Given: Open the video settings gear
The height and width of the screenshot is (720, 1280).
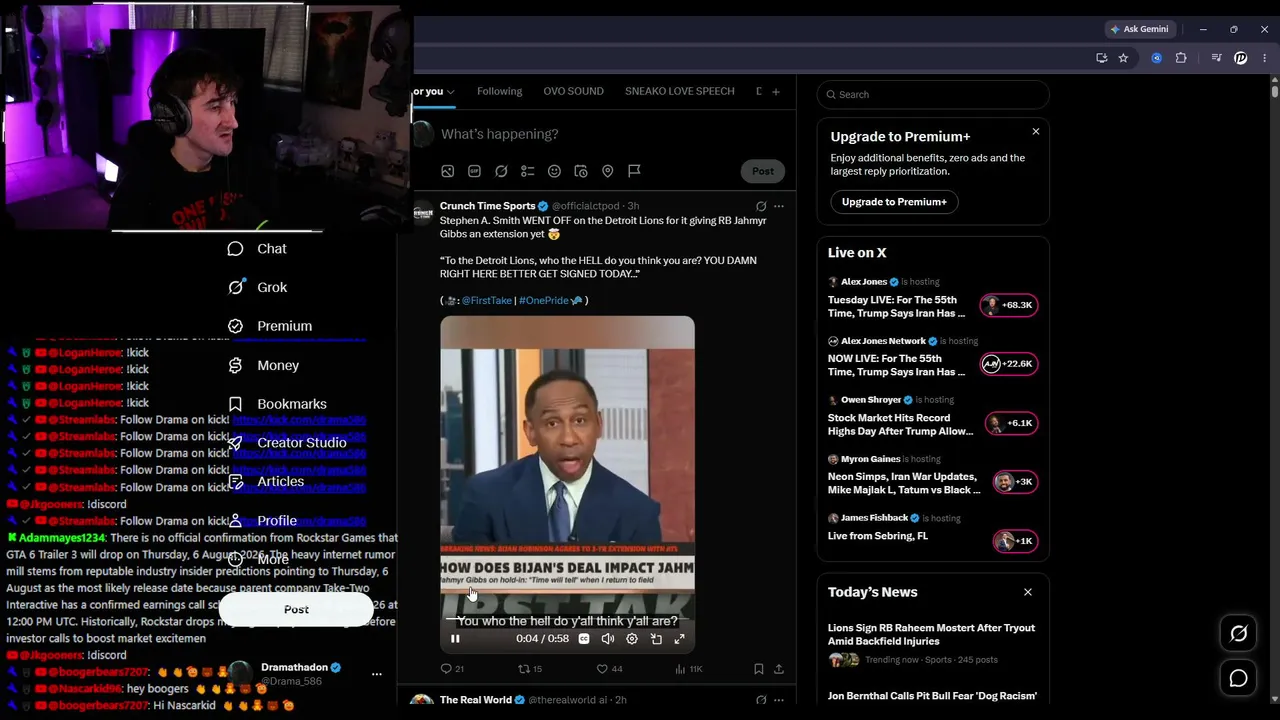Looking at the screenshot, I should click(632, 639).
